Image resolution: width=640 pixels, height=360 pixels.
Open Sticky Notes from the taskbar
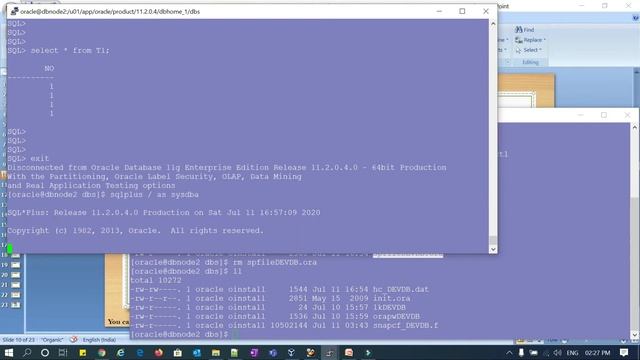coord(82,353)
